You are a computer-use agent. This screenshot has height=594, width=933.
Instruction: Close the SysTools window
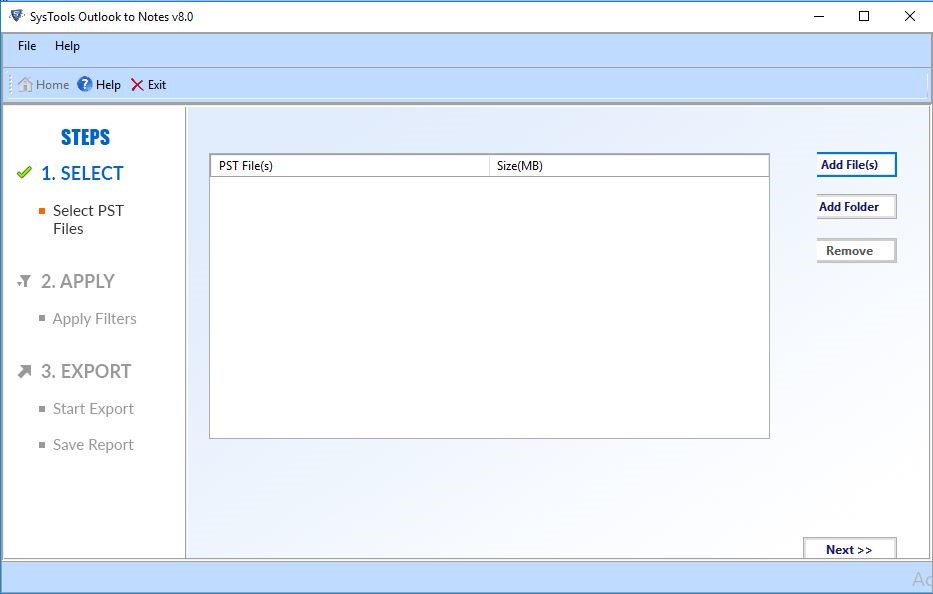910,16
